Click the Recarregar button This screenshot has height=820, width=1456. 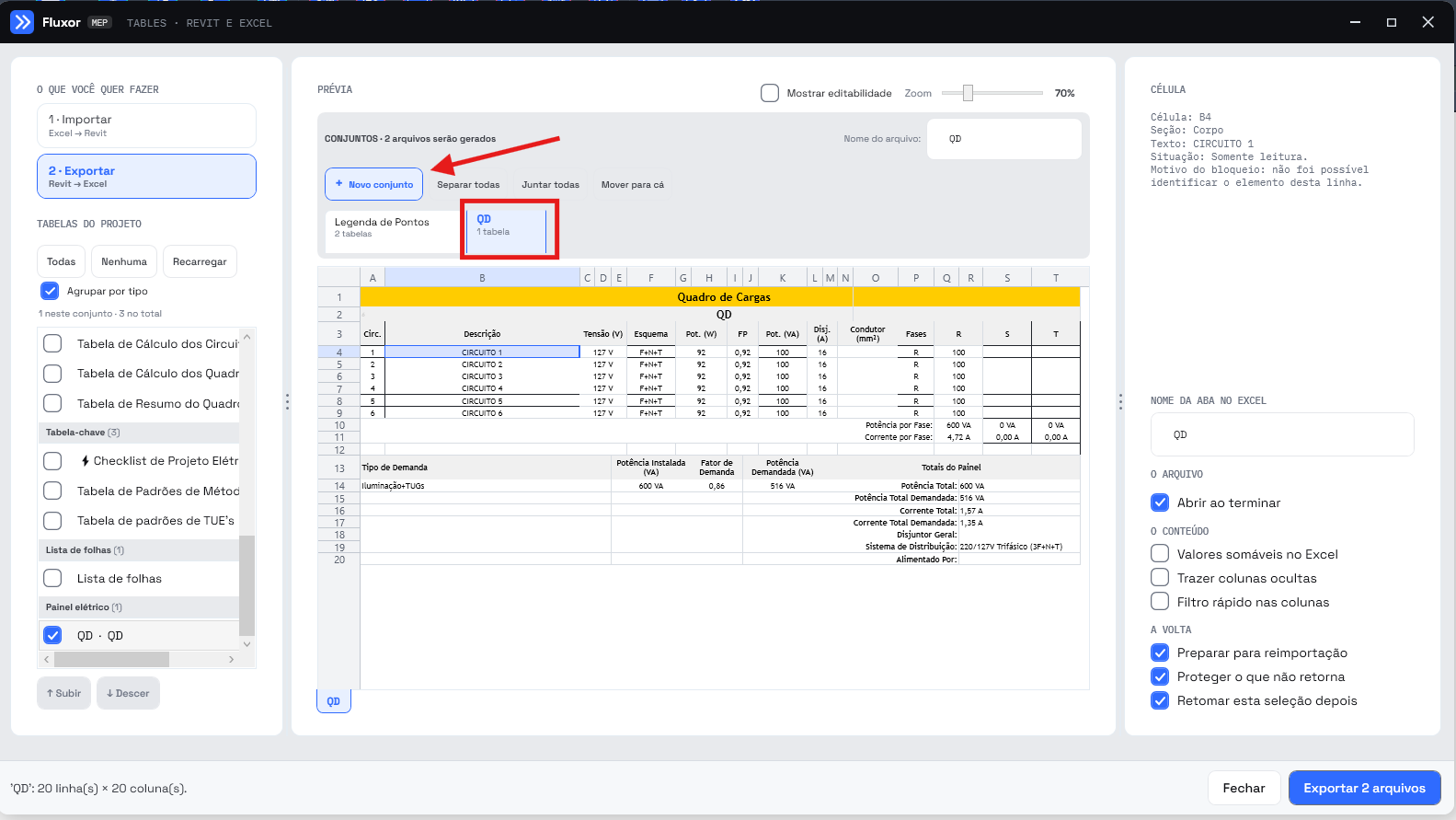pos(200,261)
